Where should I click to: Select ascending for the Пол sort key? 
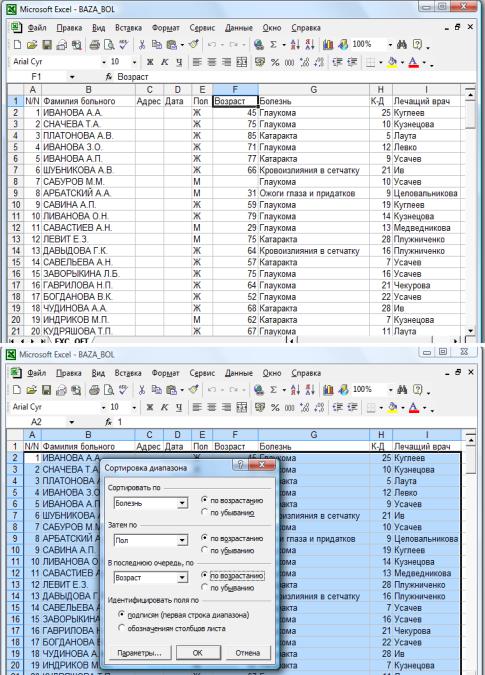[205, 538]
